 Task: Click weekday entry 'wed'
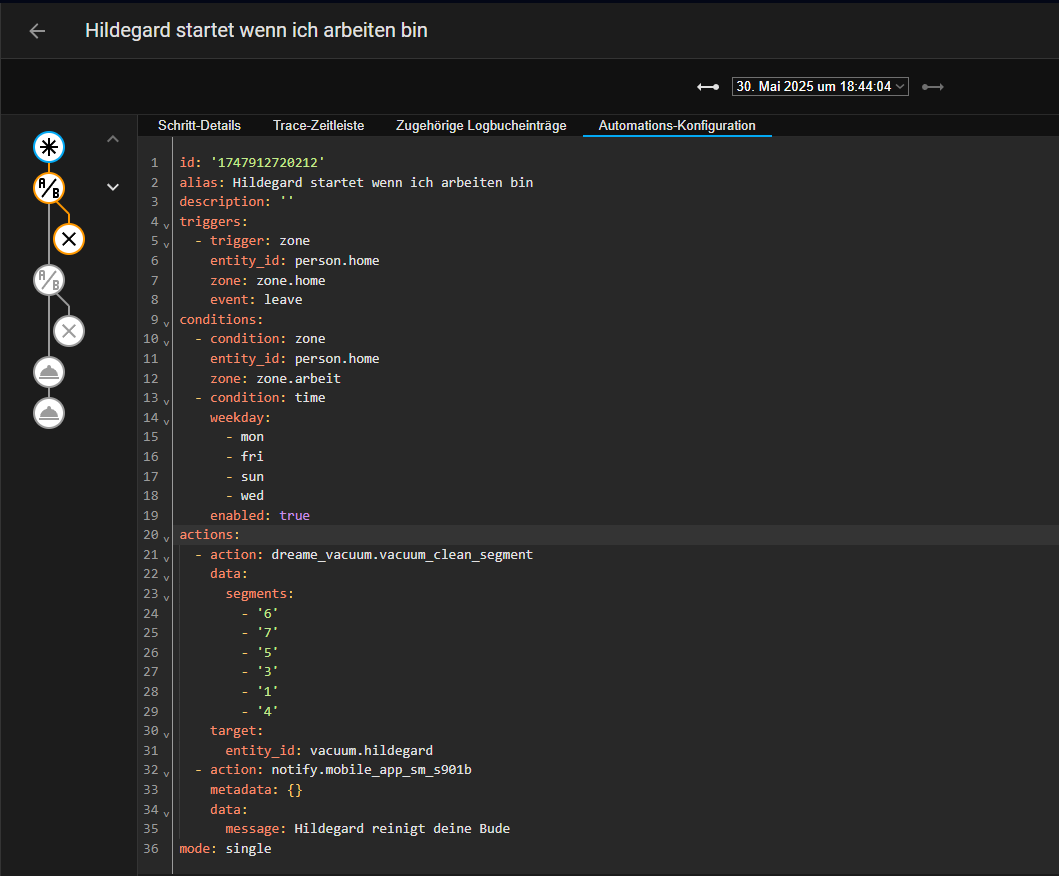tap(252, 496)
